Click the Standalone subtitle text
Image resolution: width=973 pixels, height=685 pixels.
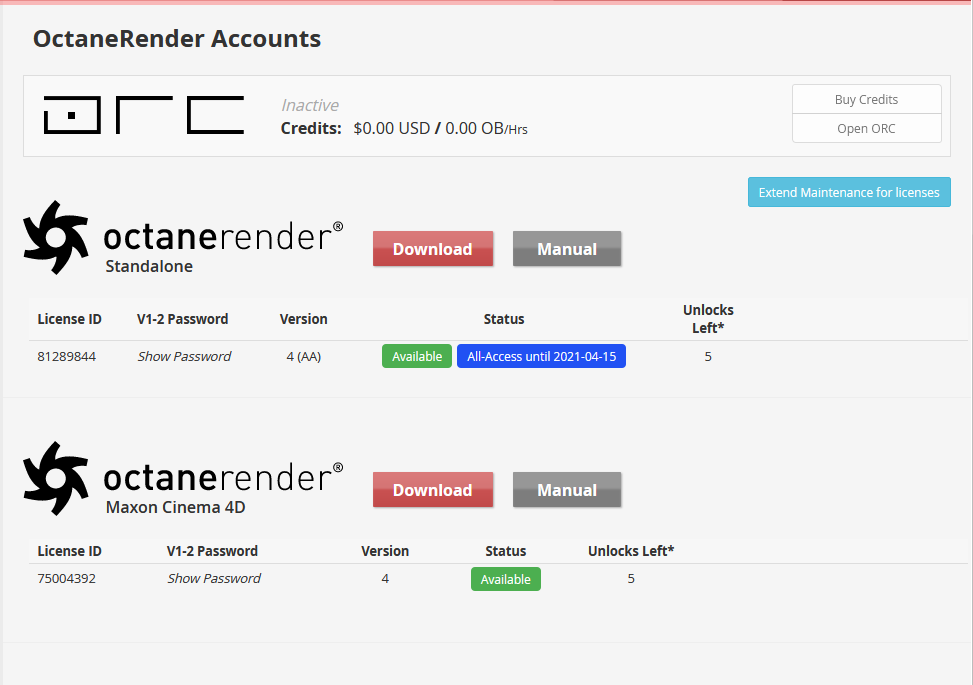pos(149,266)
